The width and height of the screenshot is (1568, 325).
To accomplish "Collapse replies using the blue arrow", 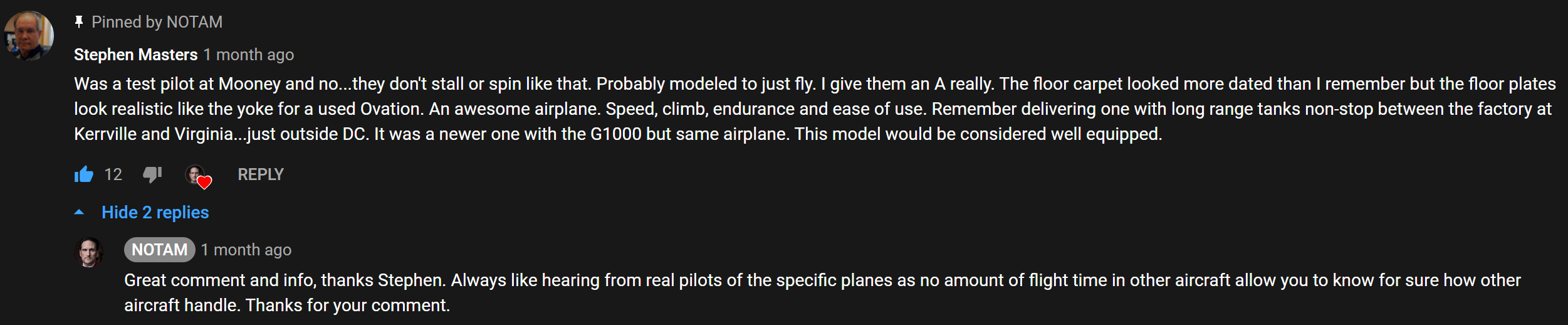I will 79,213.
